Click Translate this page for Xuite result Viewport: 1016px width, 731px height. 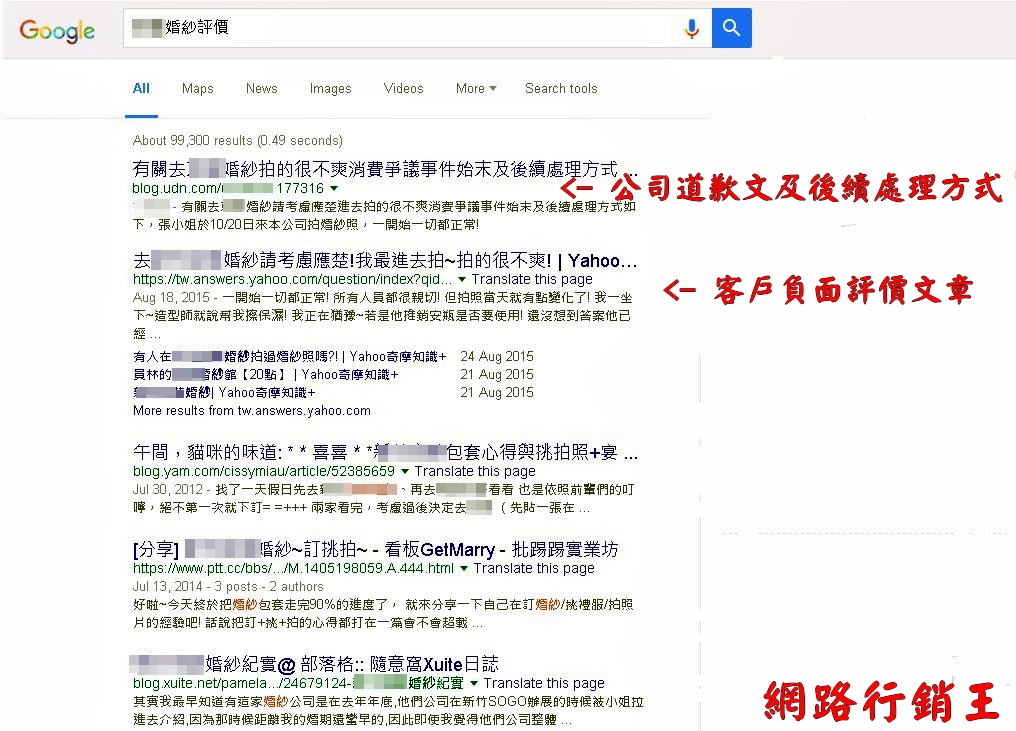[544, 683]
